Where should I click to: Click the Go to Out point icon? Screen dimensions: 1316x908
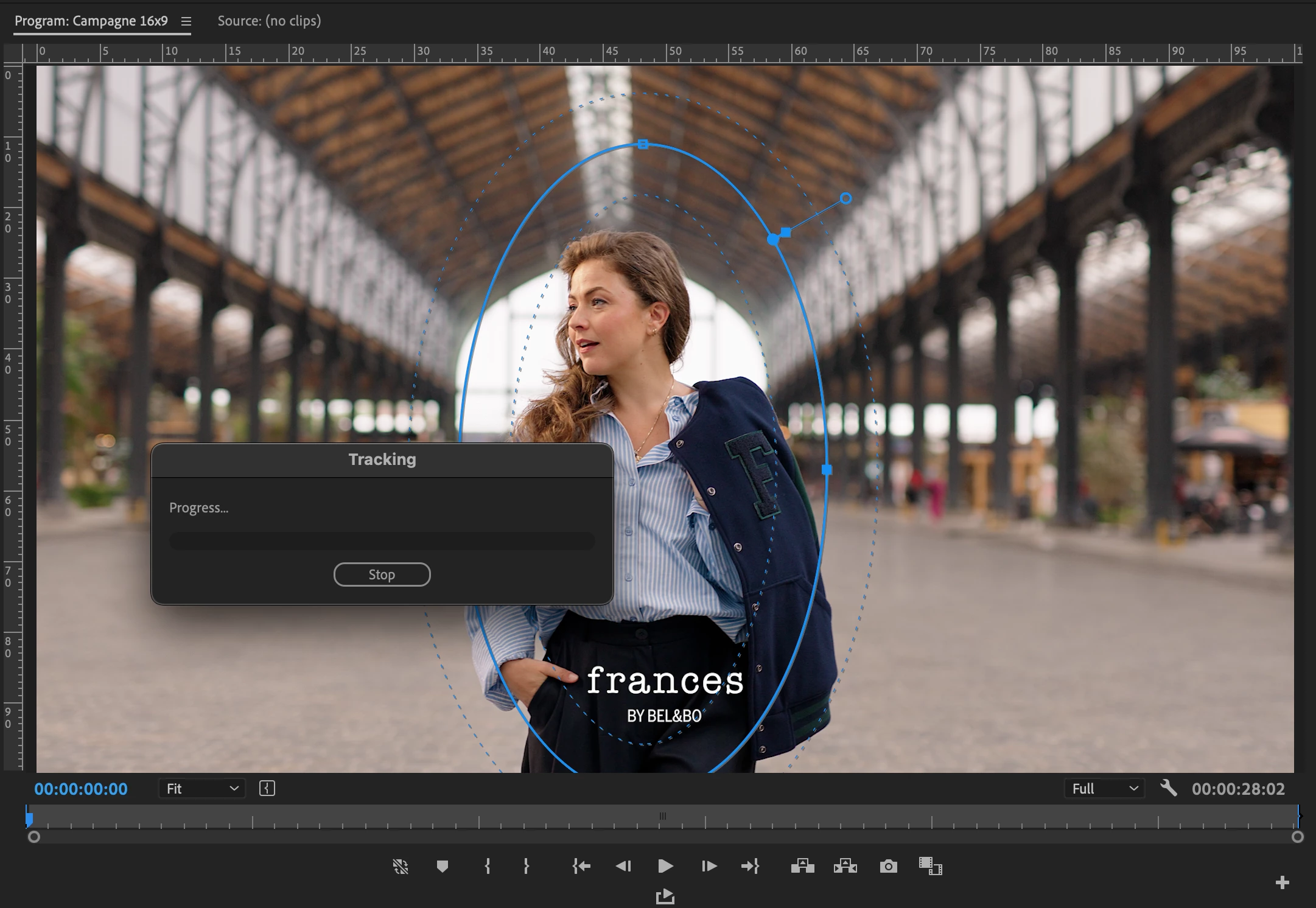tap(750, 866)
